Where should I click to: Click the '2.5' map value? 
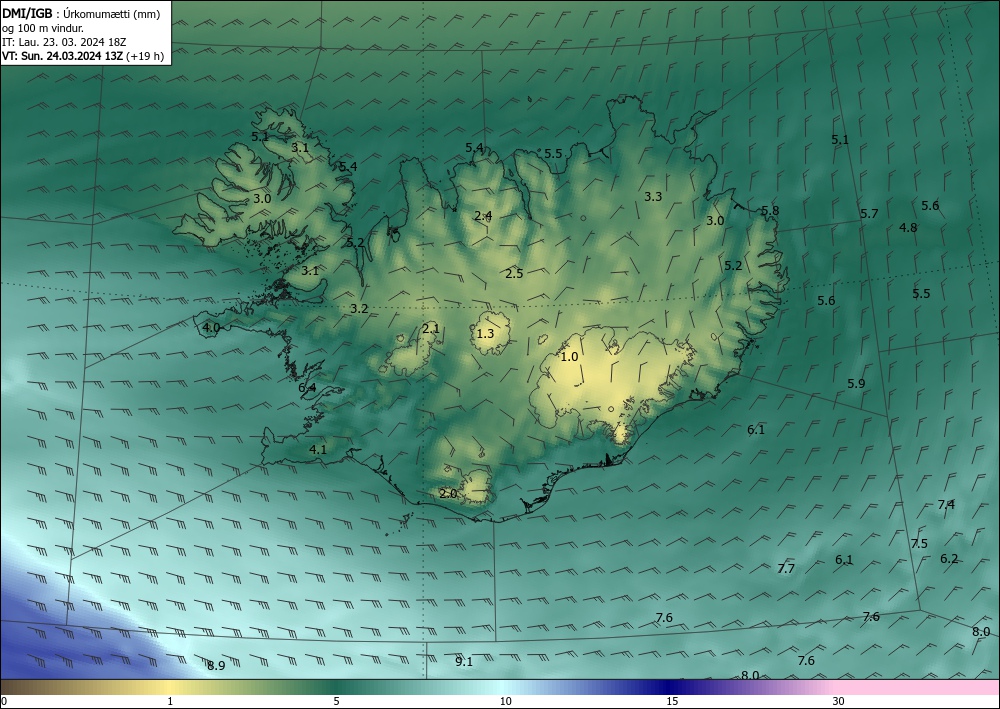[514, 274]
